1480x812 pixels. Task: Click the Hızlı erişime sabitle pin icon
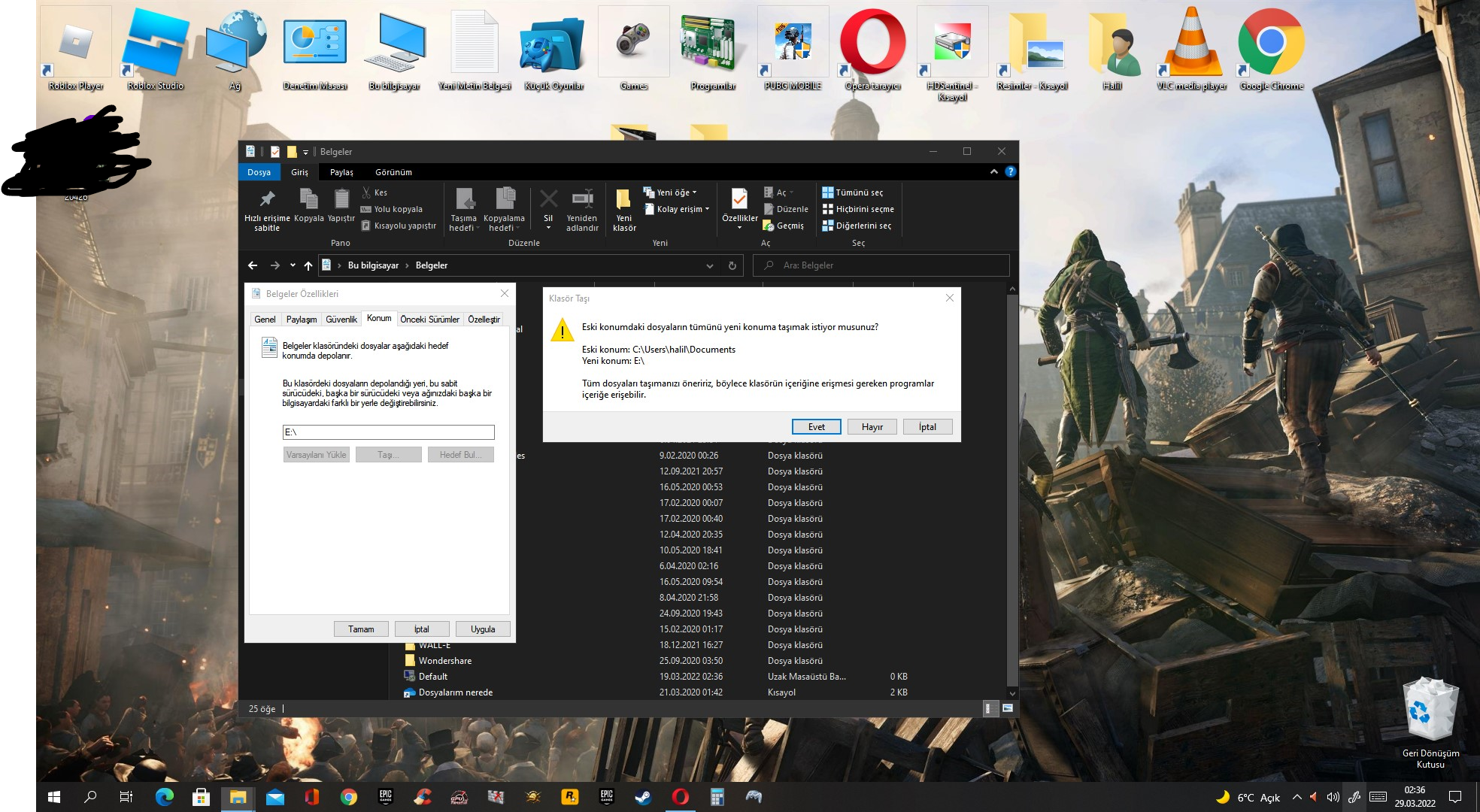[x=267, y=198]
